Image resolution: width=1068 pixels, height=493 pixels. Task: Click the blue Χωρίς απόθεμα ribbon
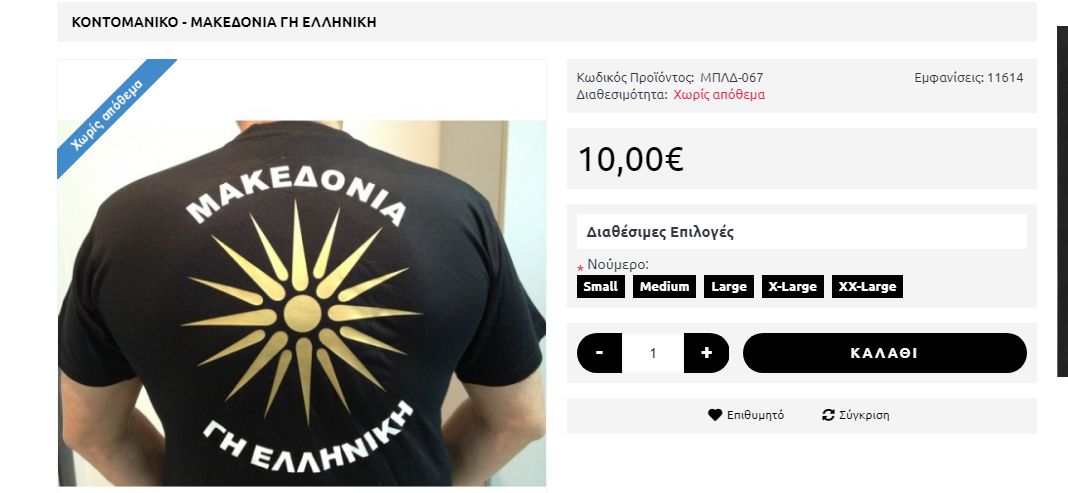(x=114, y=116)
